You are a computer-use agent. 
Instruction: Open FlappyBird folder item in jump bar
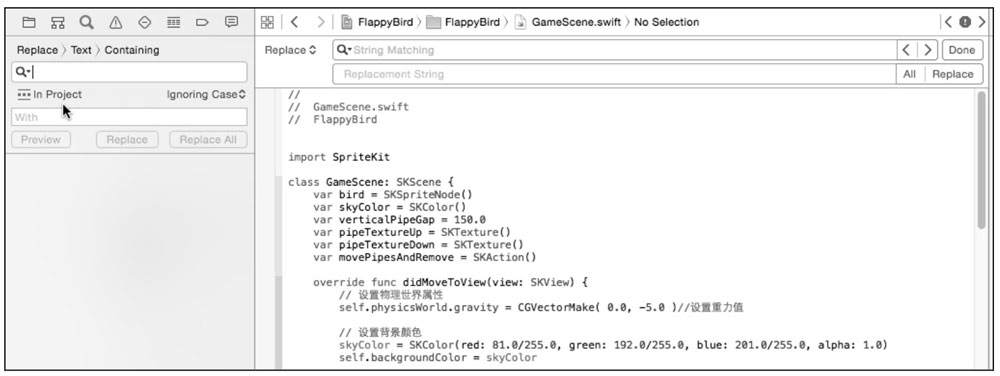pos(463,22)
